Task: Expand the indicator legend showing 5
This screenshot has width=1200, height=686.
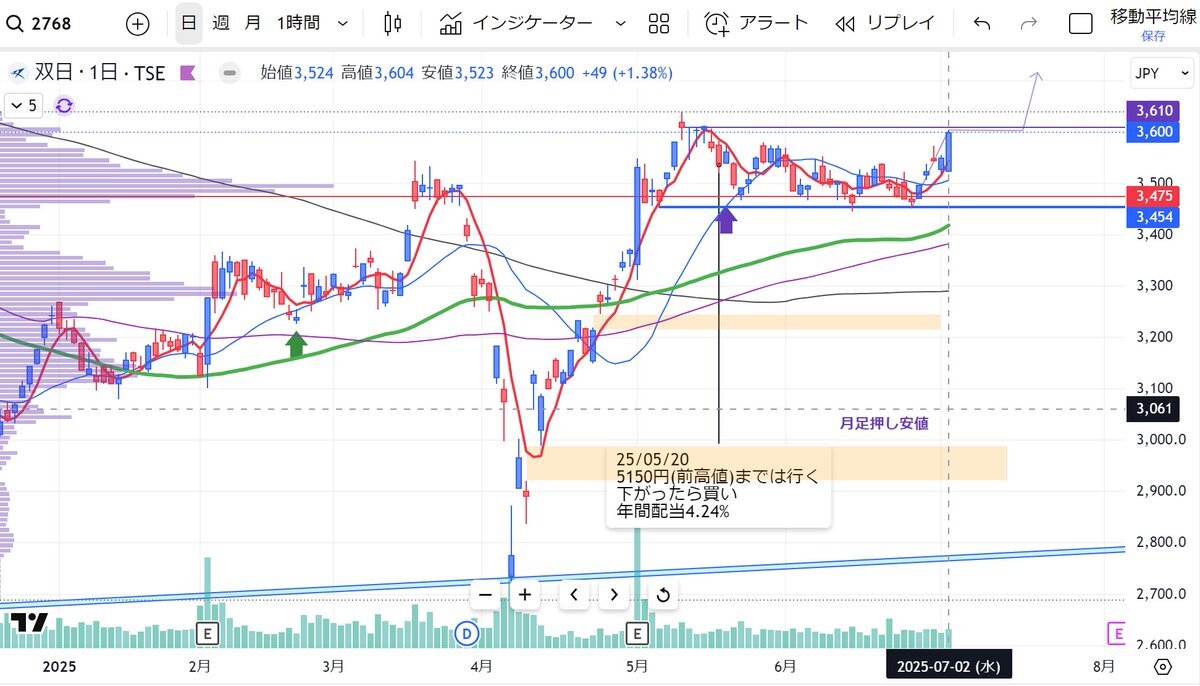Action: coord(23,105)
